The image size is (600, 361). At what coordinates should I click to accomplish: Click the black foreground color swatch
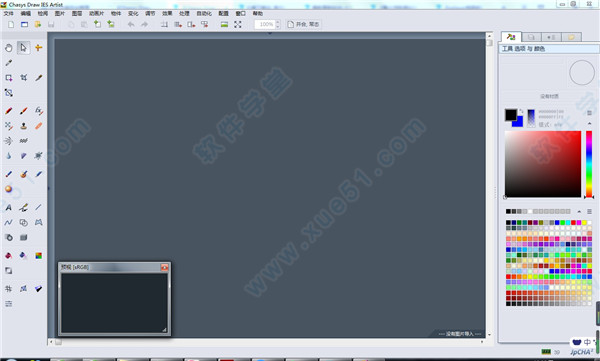click(510, 114)
